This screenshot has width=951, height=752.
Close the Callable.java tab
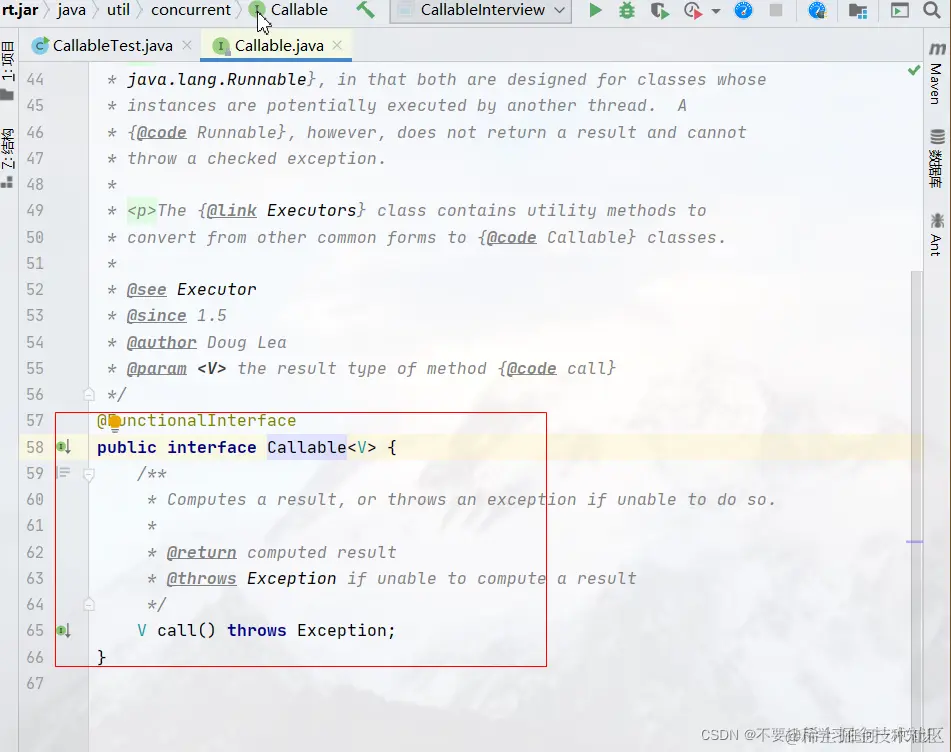pos(338,45)
